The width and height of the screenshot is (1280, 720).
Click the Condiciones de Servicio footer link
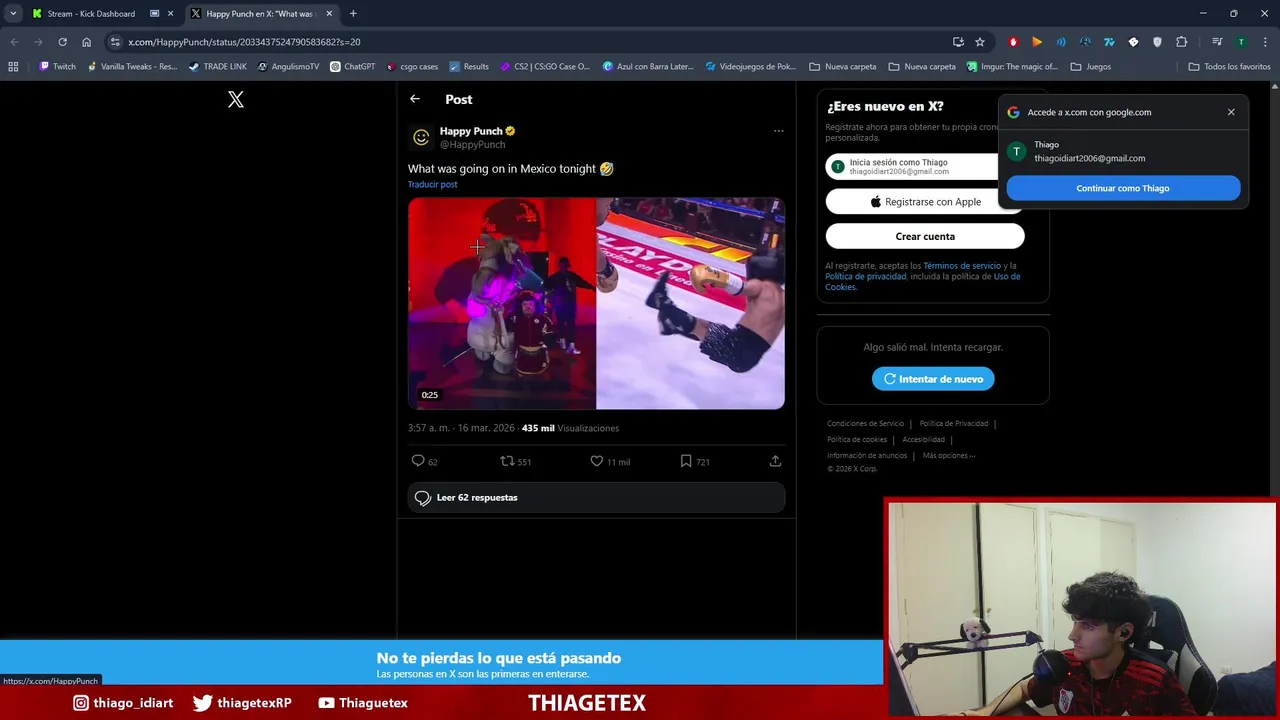[865, 424]
